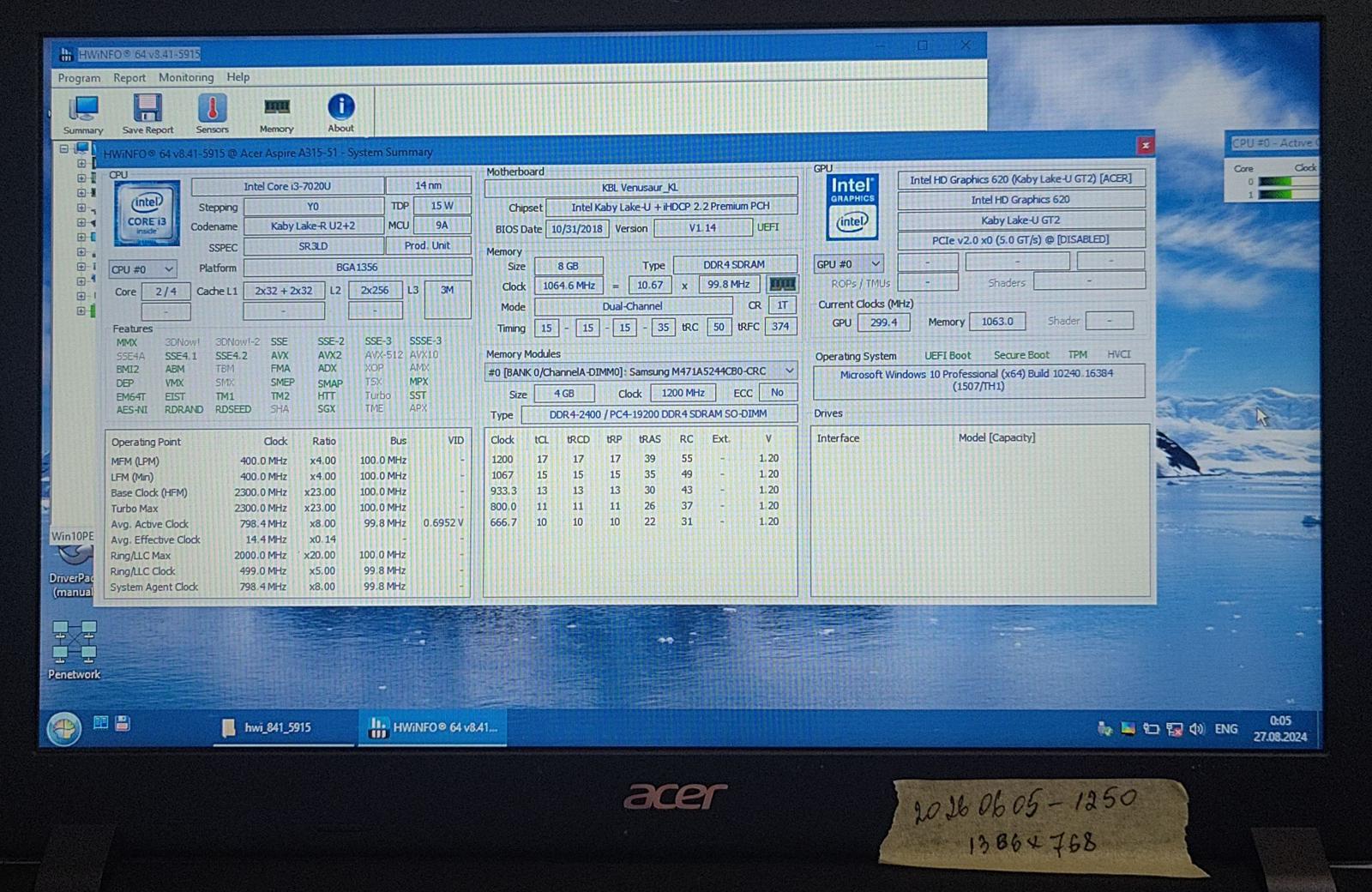The image size is (1372, 892).
Task: Click the BIOS version V1.14 field
Action: coord(702,228)
